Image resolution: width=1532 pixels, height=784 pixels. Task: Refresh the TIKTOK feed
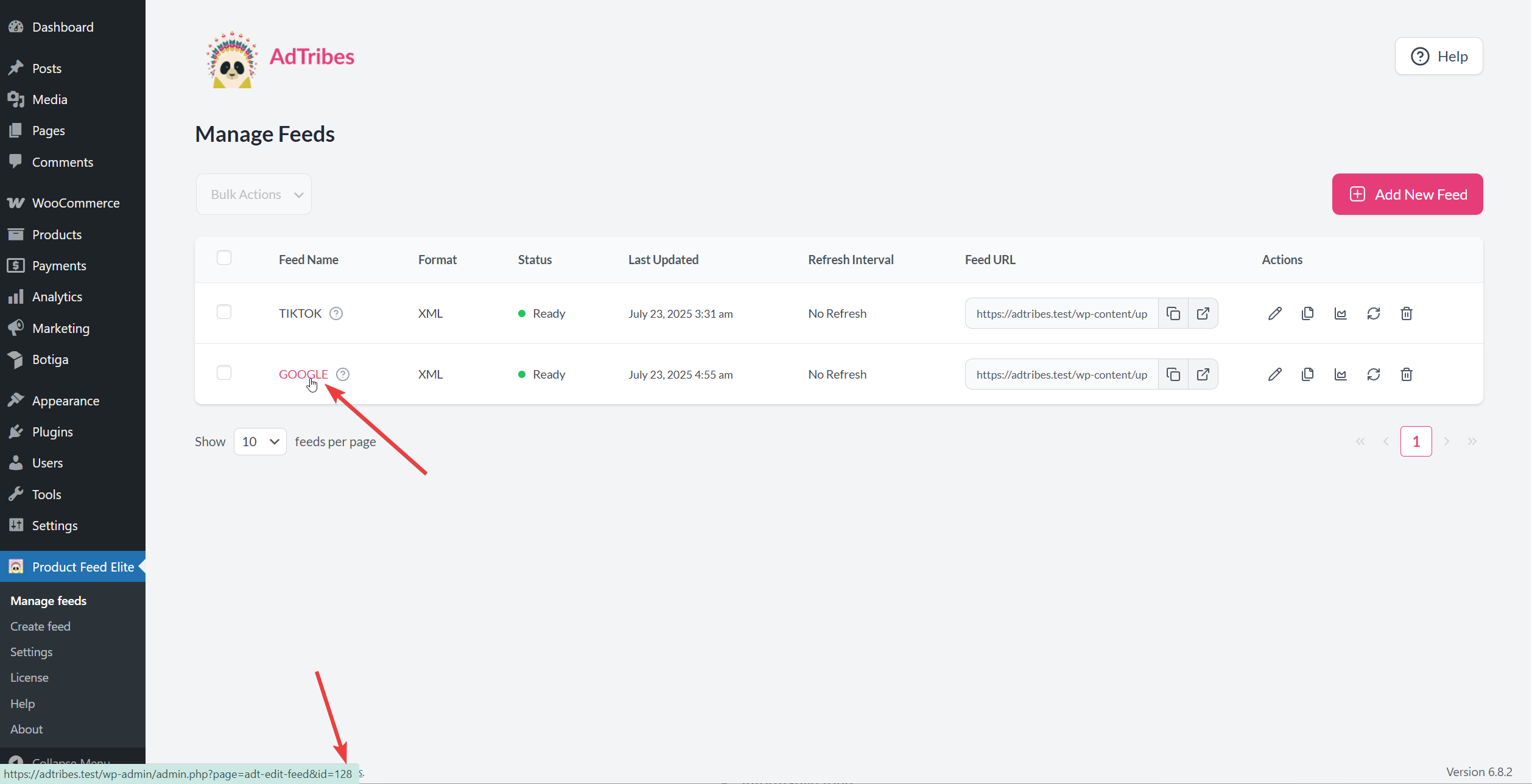tap(1373, 313)
